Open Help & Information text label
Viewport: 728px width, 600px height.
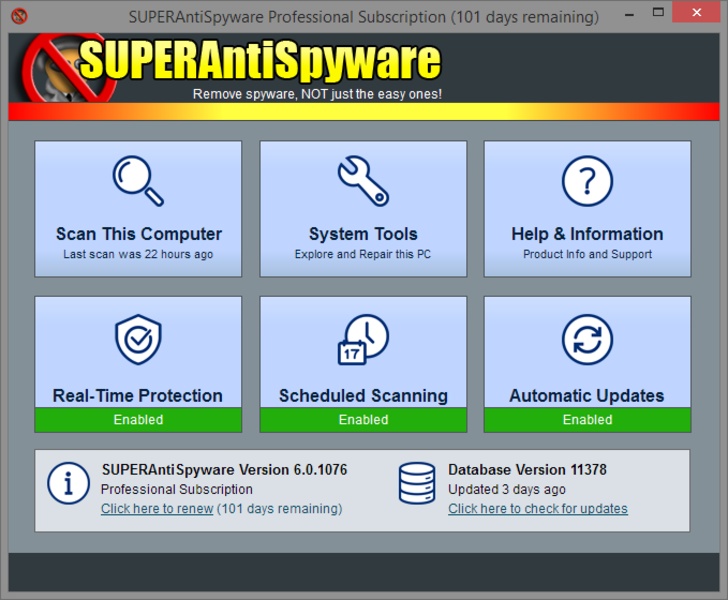coord(587,234)
